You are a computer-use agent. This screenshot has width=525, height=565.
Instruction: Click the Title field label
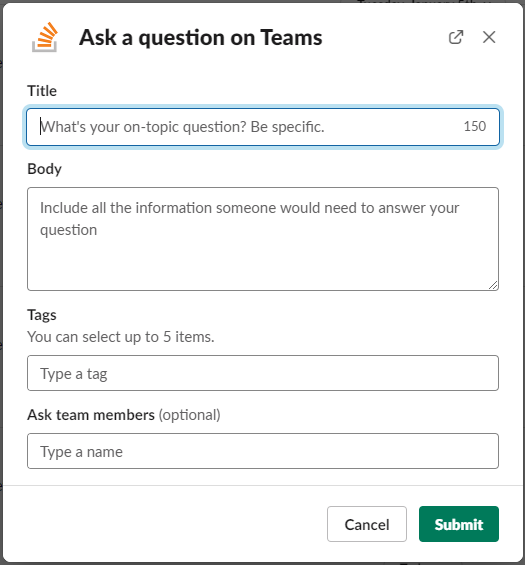(x=42, y=91)
